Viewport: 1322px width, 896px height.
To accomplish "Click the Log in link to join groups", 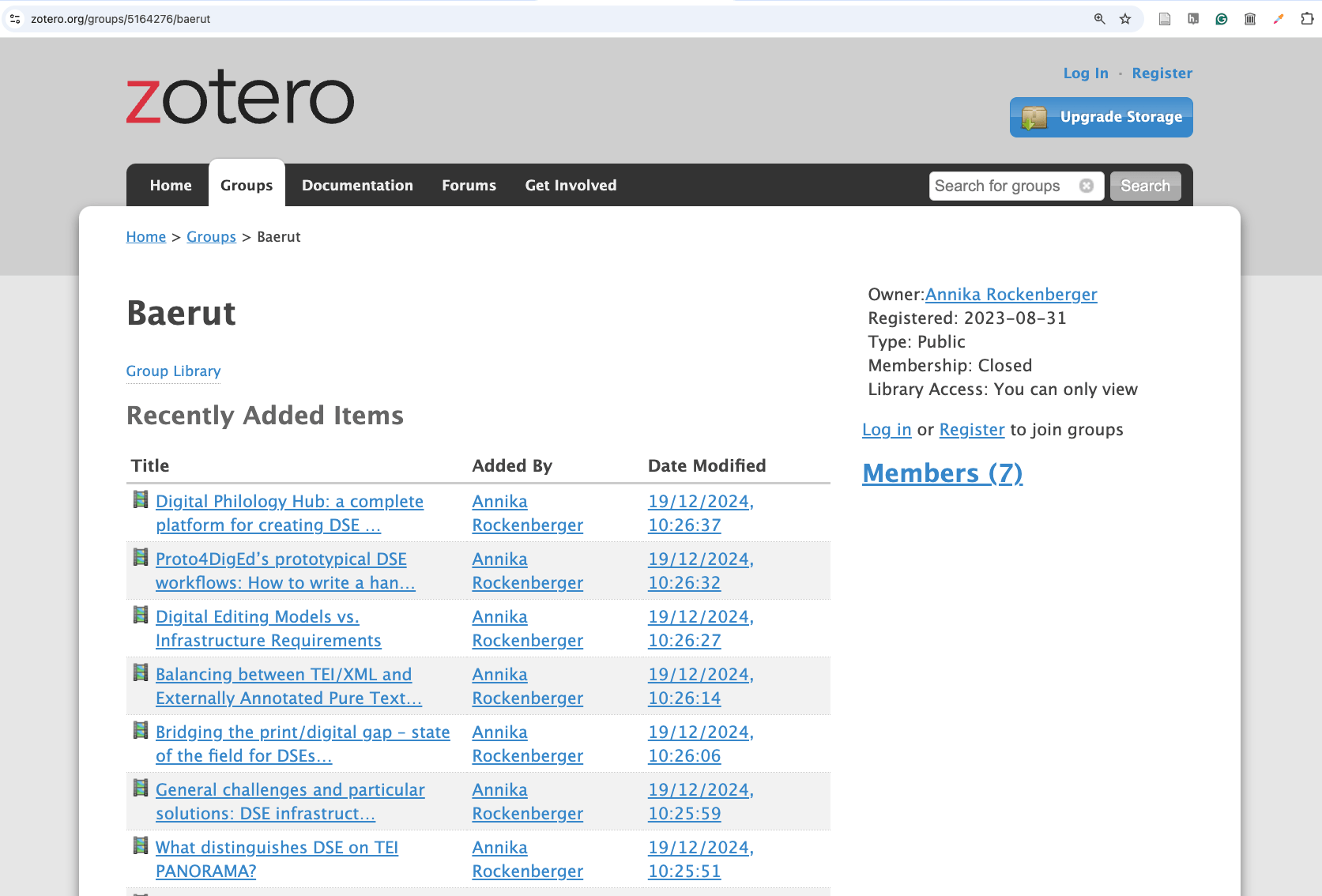I will click(x=887, y=429).
